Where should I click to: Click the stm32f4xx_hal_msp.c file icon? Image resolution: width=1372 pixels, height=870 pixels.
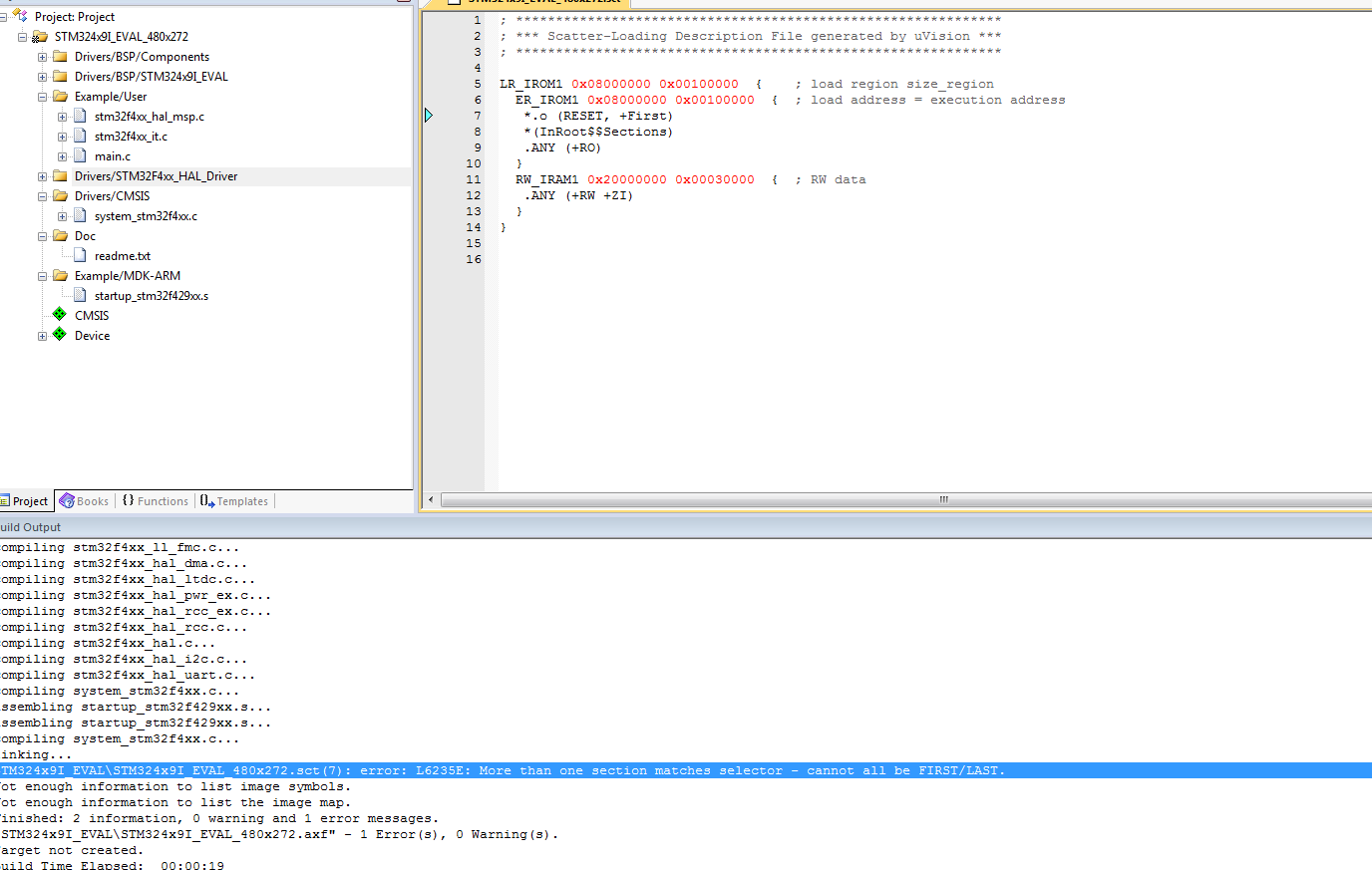pos(80,117)
